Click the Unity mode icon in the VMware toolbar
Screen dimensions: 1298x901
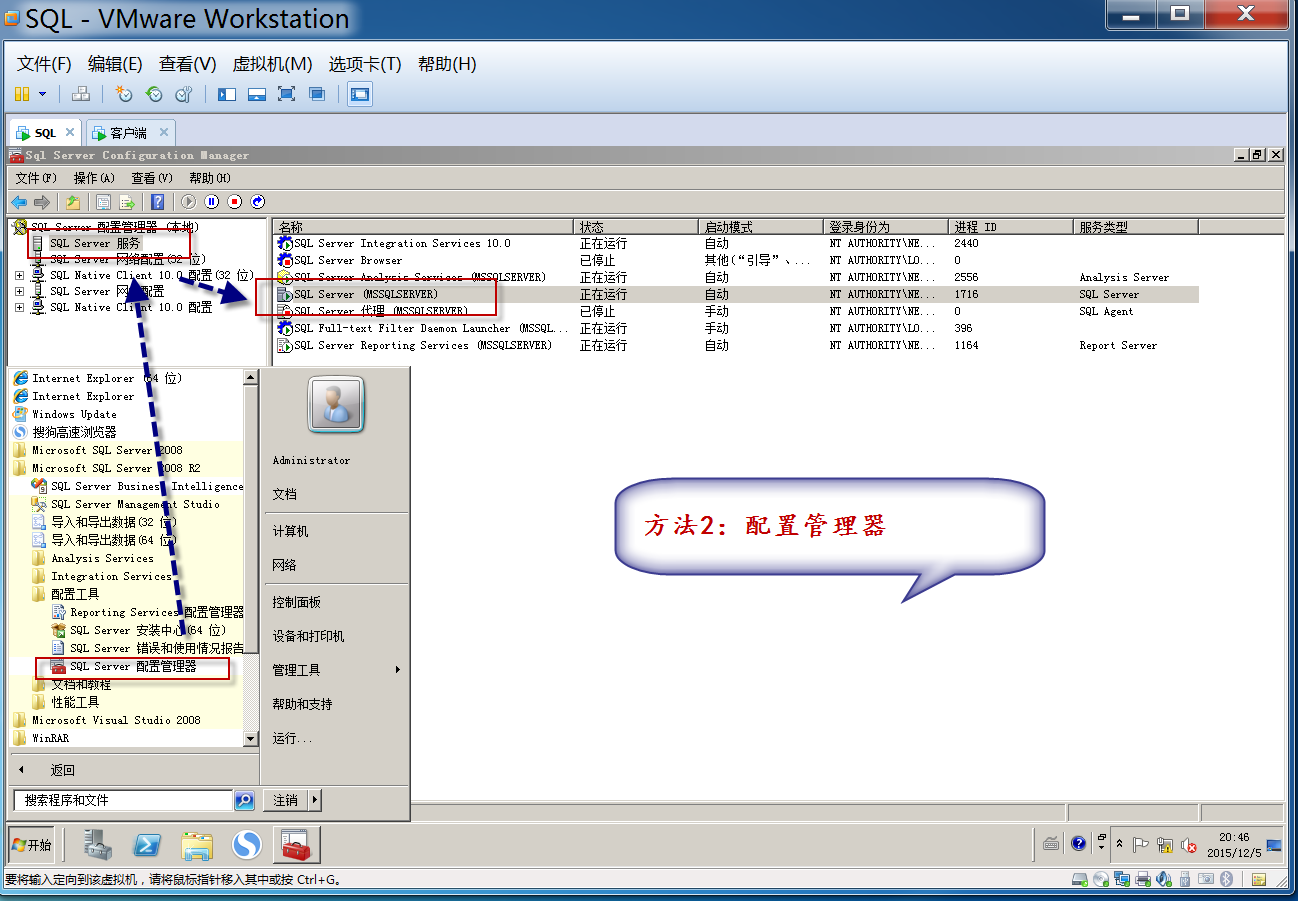(317, 94)
